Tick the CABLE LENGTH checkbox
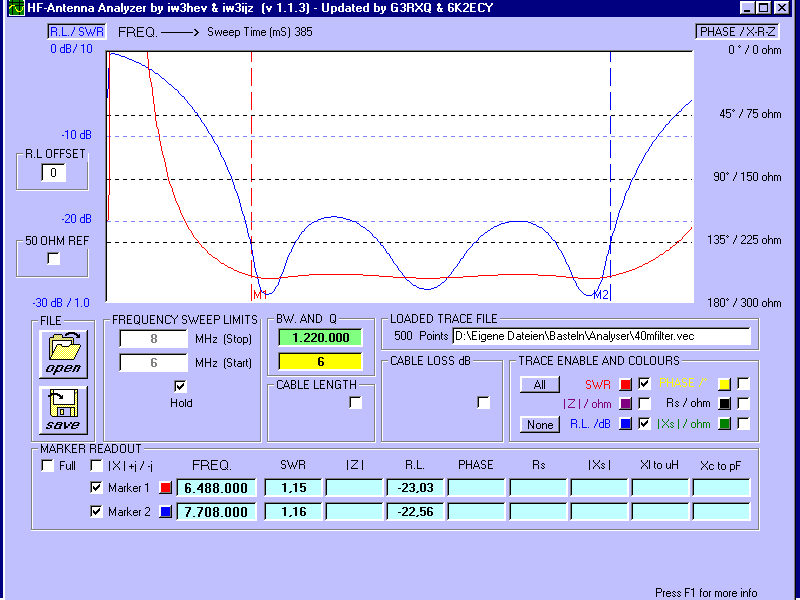 point(356,402)
